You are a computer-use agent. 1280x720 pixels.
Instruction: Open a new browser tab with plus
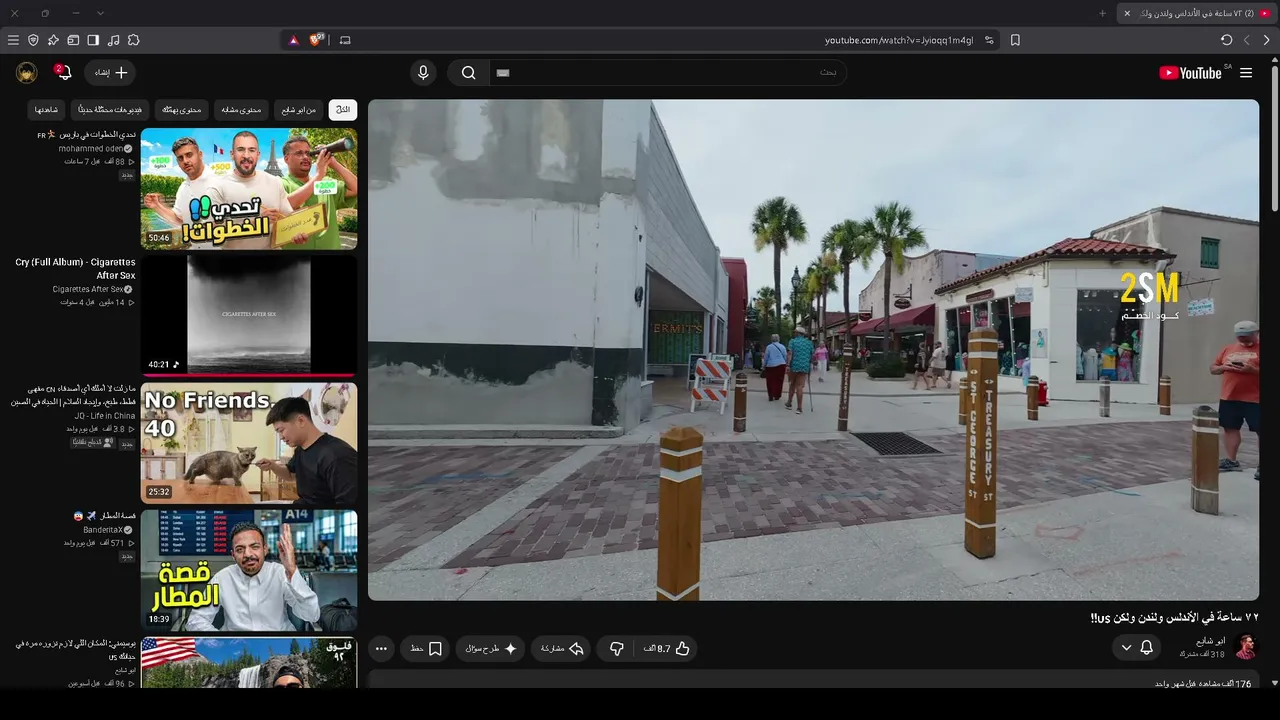tap(1103, 13)
